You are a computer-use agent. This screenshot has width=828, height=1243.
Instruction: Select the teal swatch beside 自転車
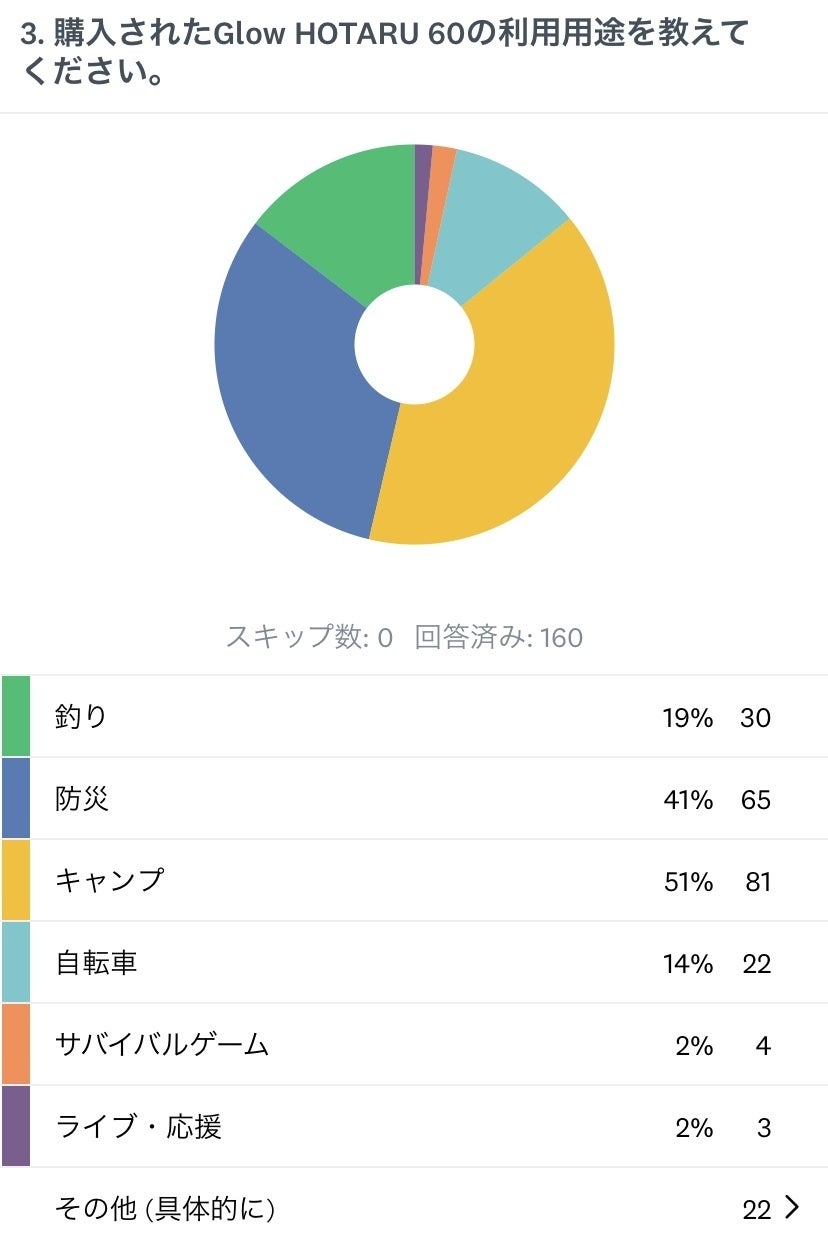click(x=16, y=962)
